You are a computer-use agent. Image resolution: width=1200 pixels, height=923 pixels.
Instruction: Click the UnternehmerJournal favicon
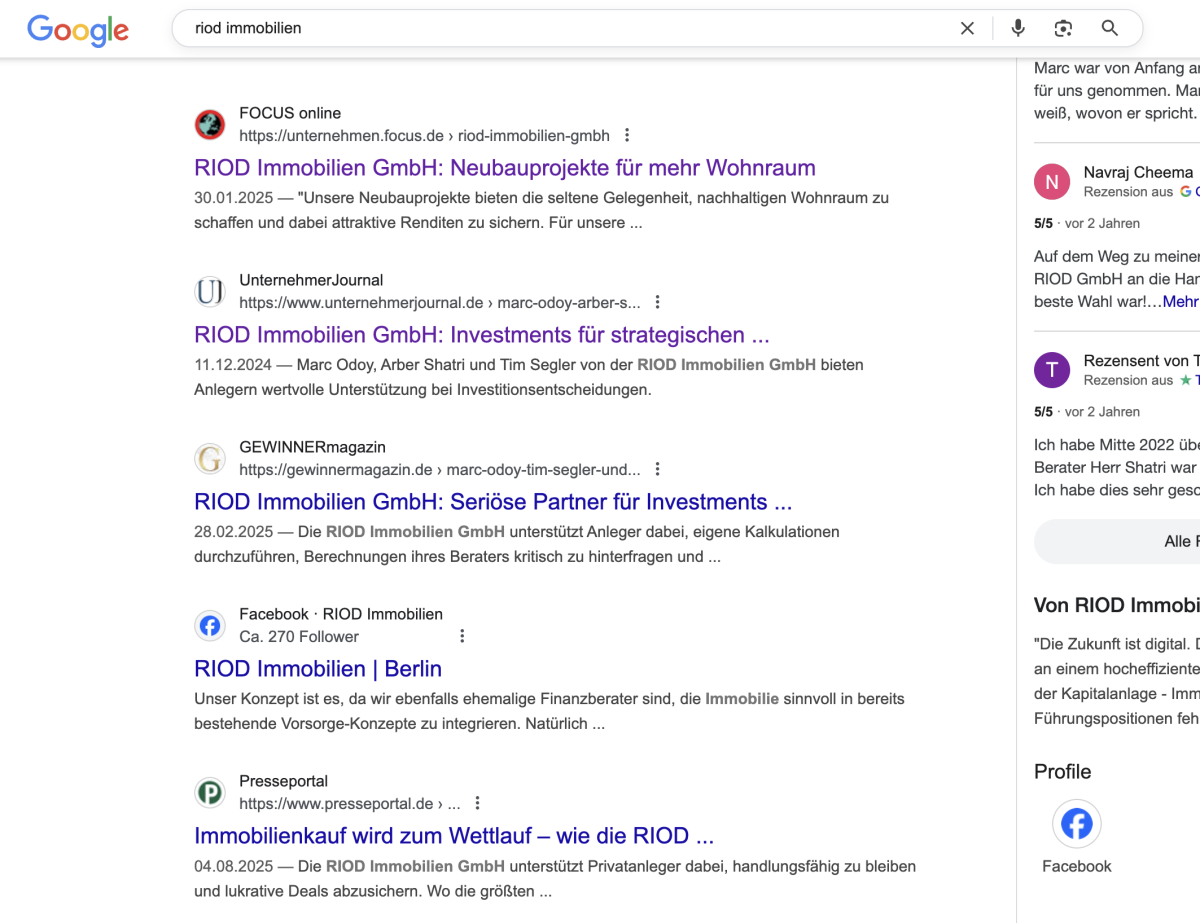coord(210,291)
